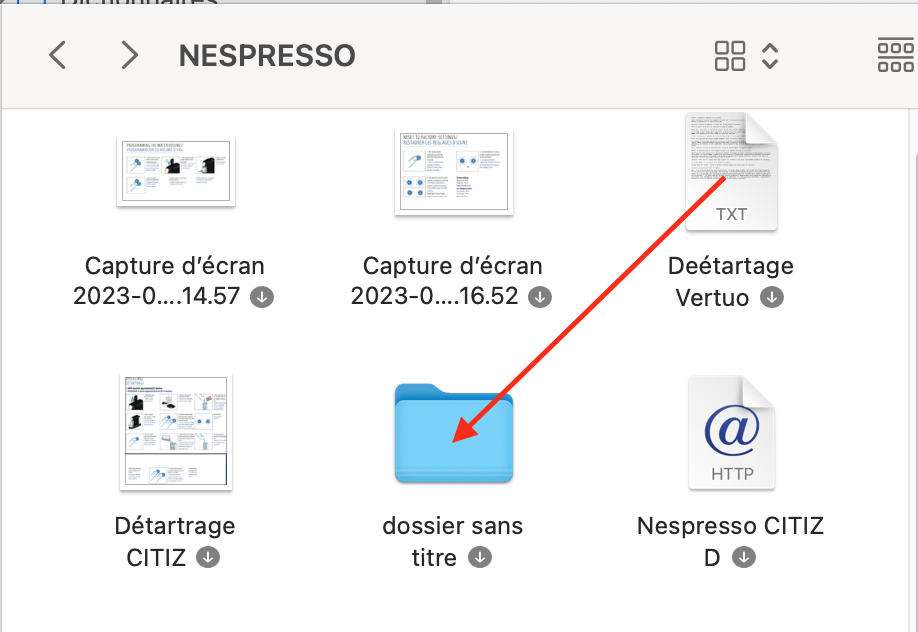Viewport: 918px width, 632px height.
Task: Download the Détartrage CITIZ file from iCloud
Action: tap(208, 557)
